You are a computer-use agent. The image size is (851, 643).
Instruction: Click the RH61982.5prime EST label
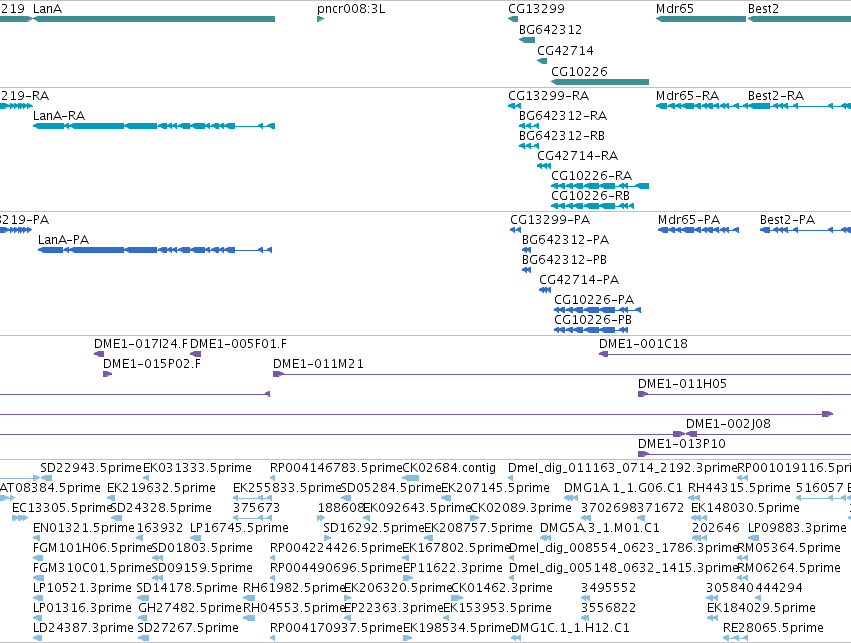pyautogui.click(x=295, y=589)
